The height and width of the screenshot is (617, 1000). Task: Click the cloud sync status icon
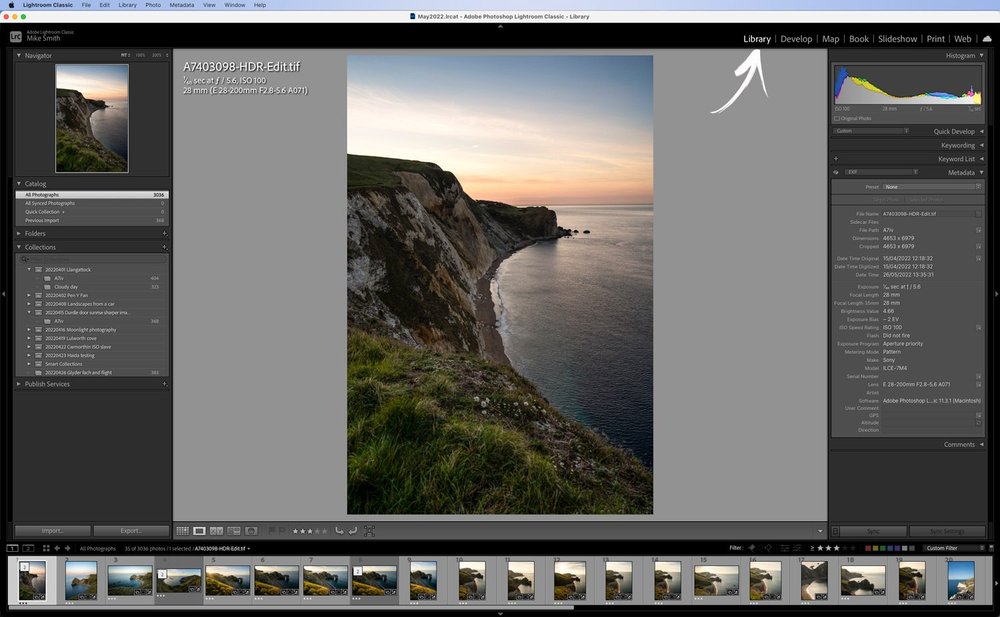click(x=987, y=39)
